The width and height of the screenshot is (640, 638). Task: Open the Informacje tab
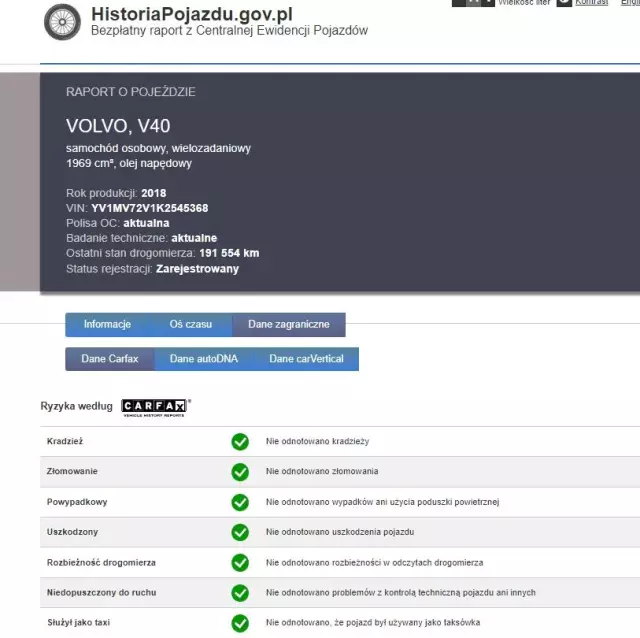[107, 325]
